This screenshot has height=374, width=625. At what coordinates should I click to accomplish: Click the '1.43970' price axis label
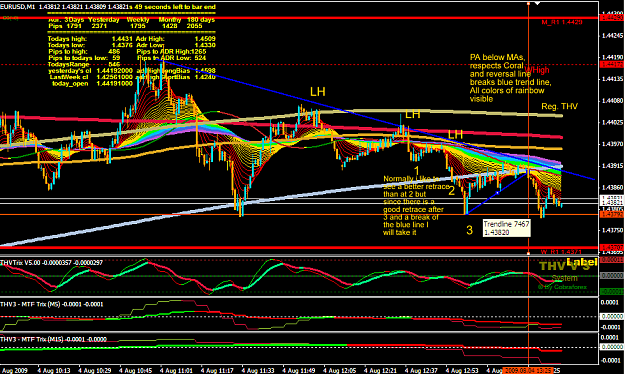pos(612,144)
